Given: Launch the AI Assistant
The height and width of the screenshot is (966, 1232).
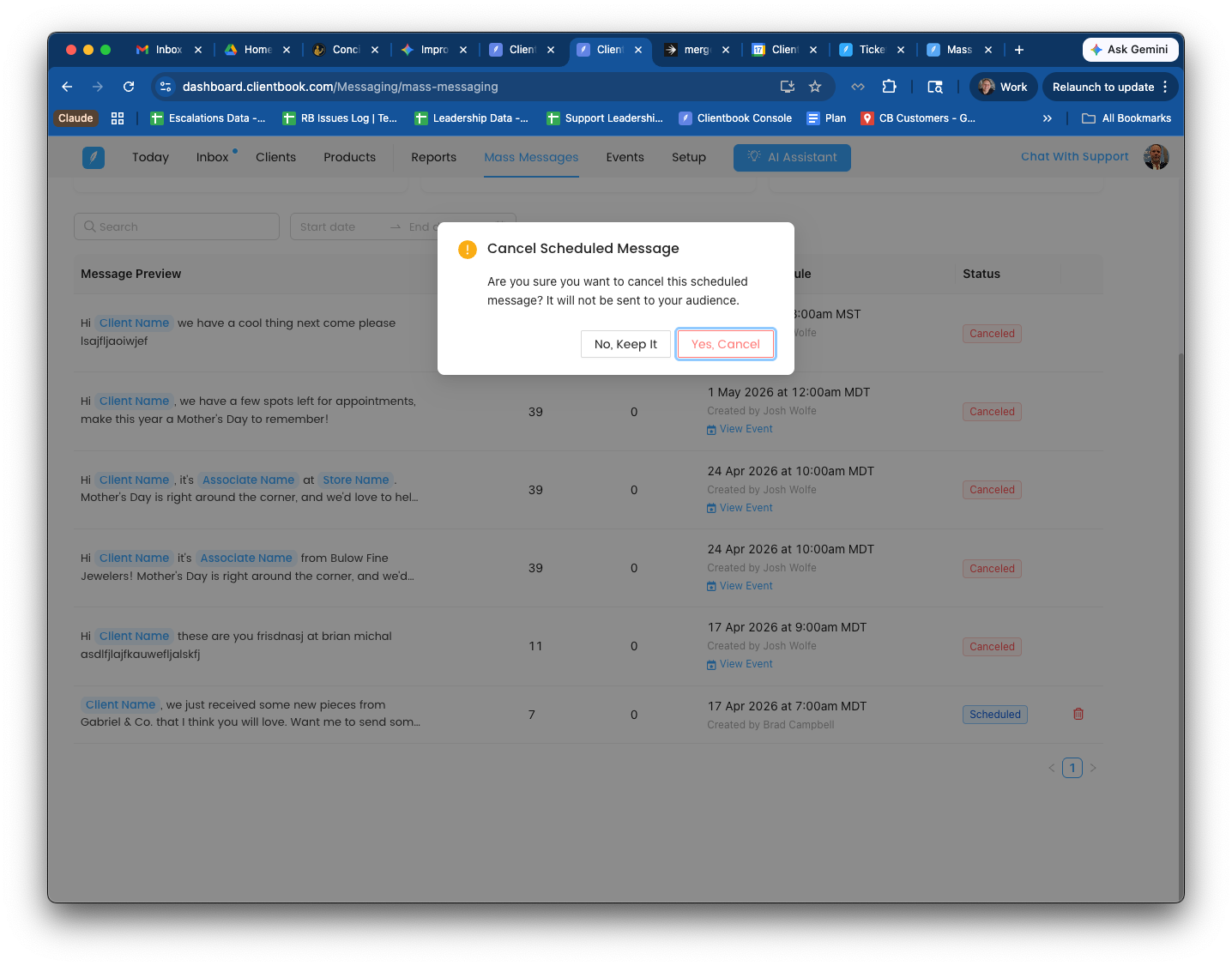Looking at the screenshot, I should click(x=792, y=158).
